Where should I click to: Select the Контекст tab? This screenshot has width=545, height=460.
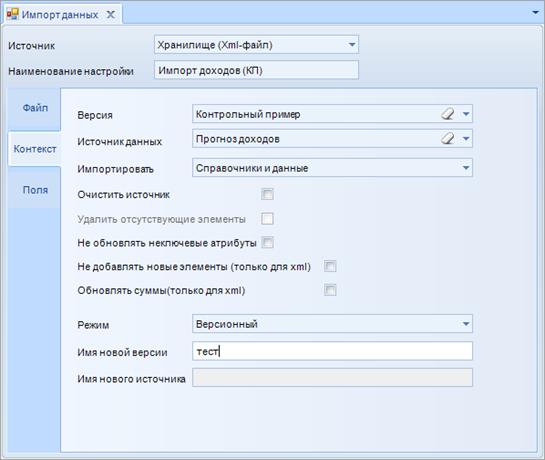pyautogui.click(x=35, y=149)
